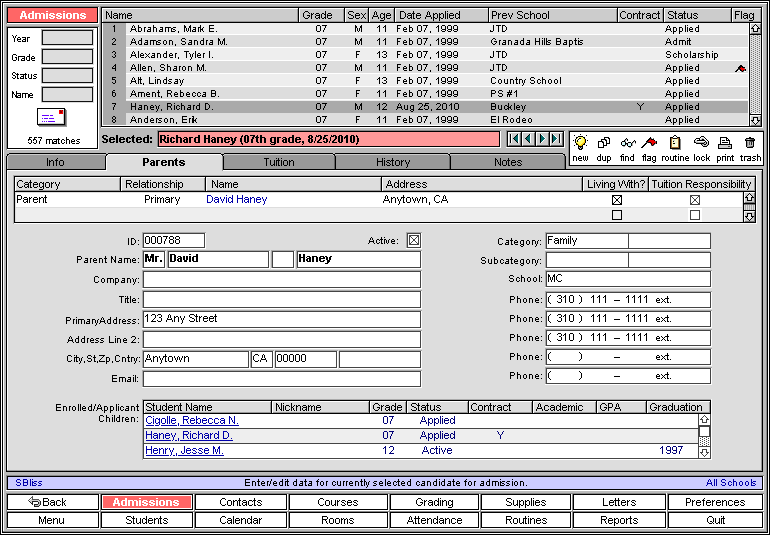The image size is (770, 535).
Task: Switch to the Tuition tab
Action: (279, 162)
